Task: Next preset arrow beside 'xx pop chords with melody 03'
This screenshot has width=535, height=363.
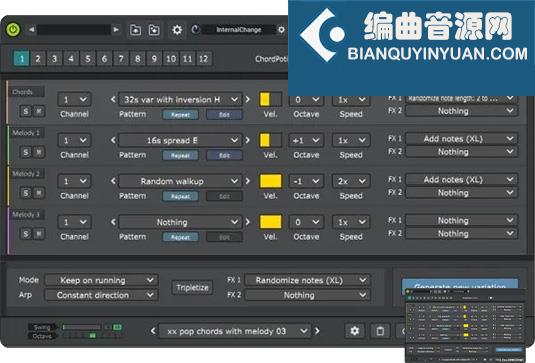Action: click(x=317, y=331)
